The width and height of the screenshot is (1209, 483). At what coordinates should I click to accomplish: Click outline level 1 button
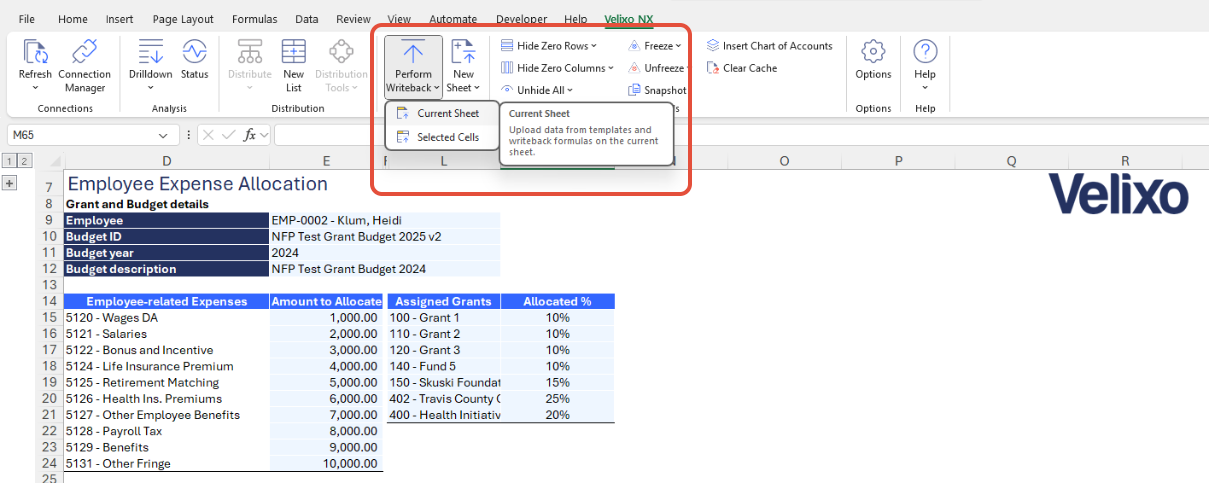pyautogui.click(x=10, y=160)
